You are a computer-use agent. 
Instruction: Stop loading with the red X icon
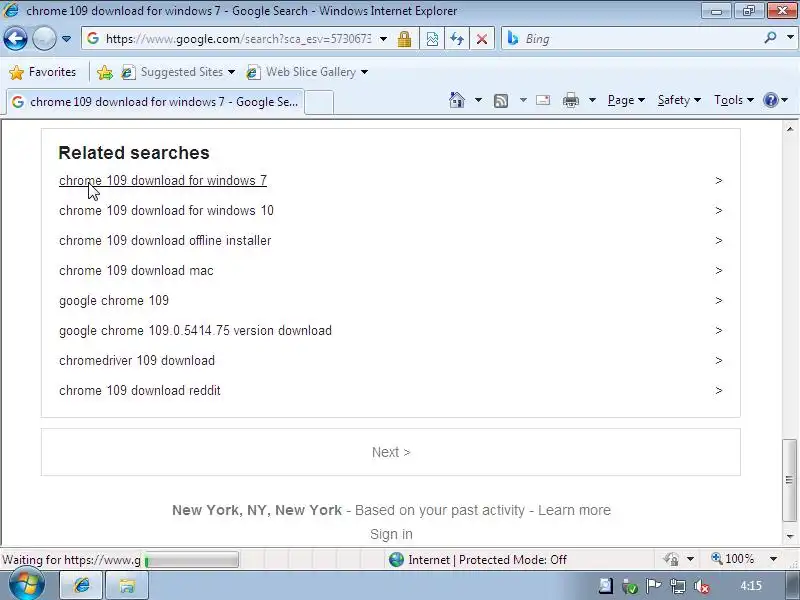(482, 39)
